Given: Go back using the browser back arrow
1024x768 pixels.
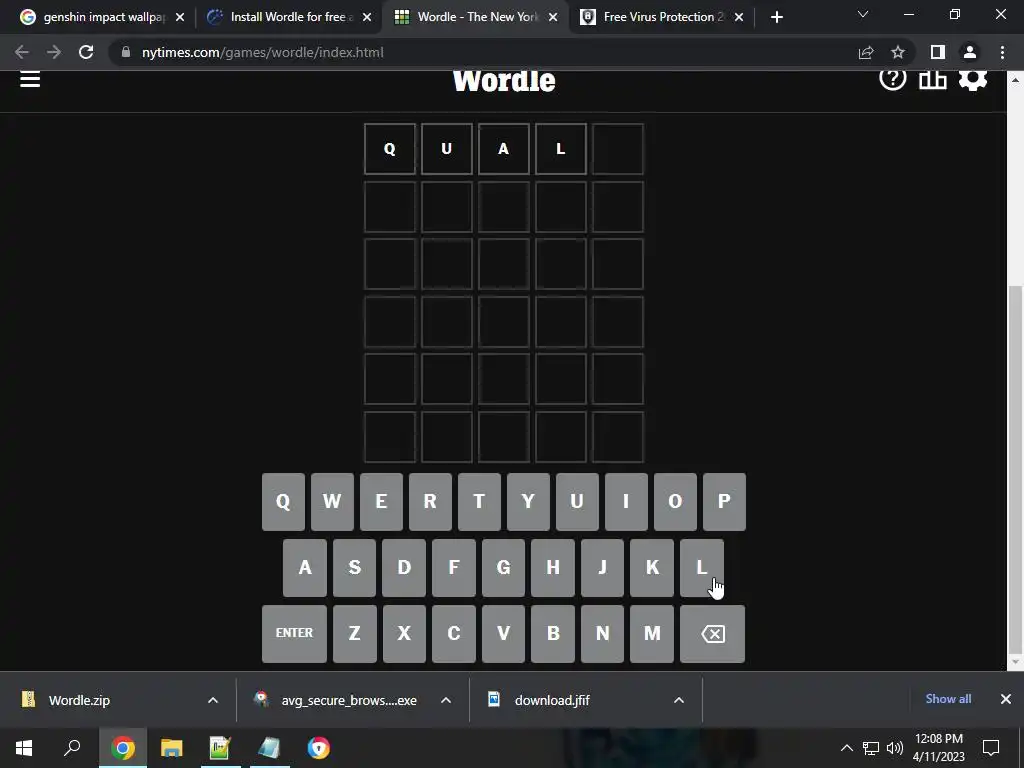Looking at the screenshot, I should pos(22,52).
